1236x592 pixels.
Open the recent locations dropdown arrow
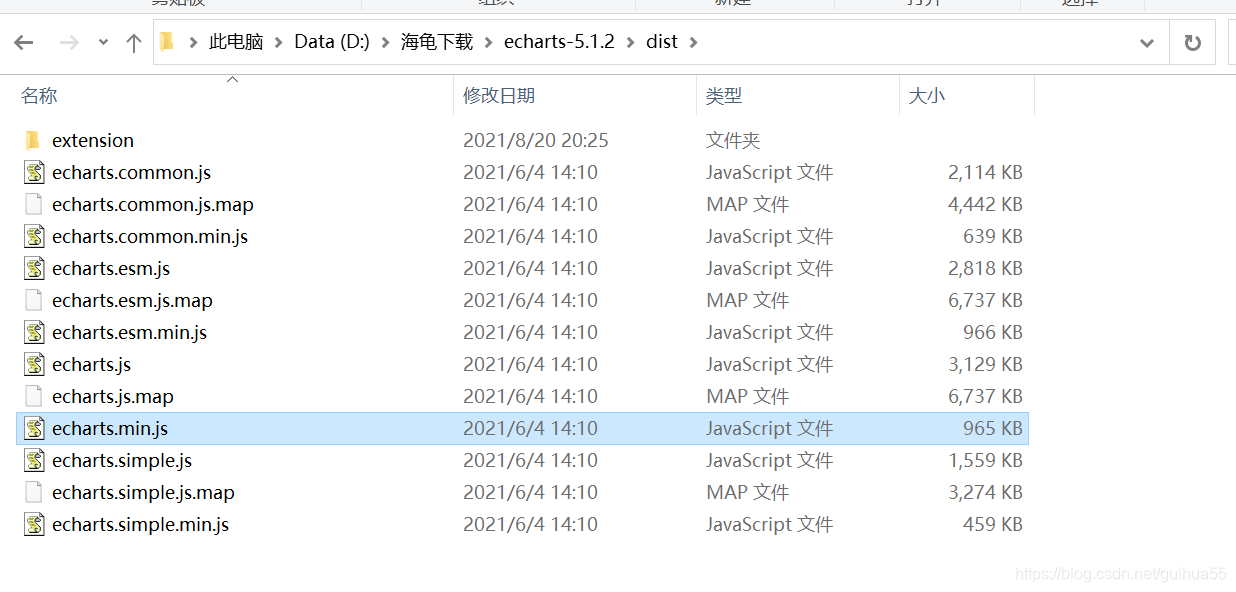(x=103, y=43)
